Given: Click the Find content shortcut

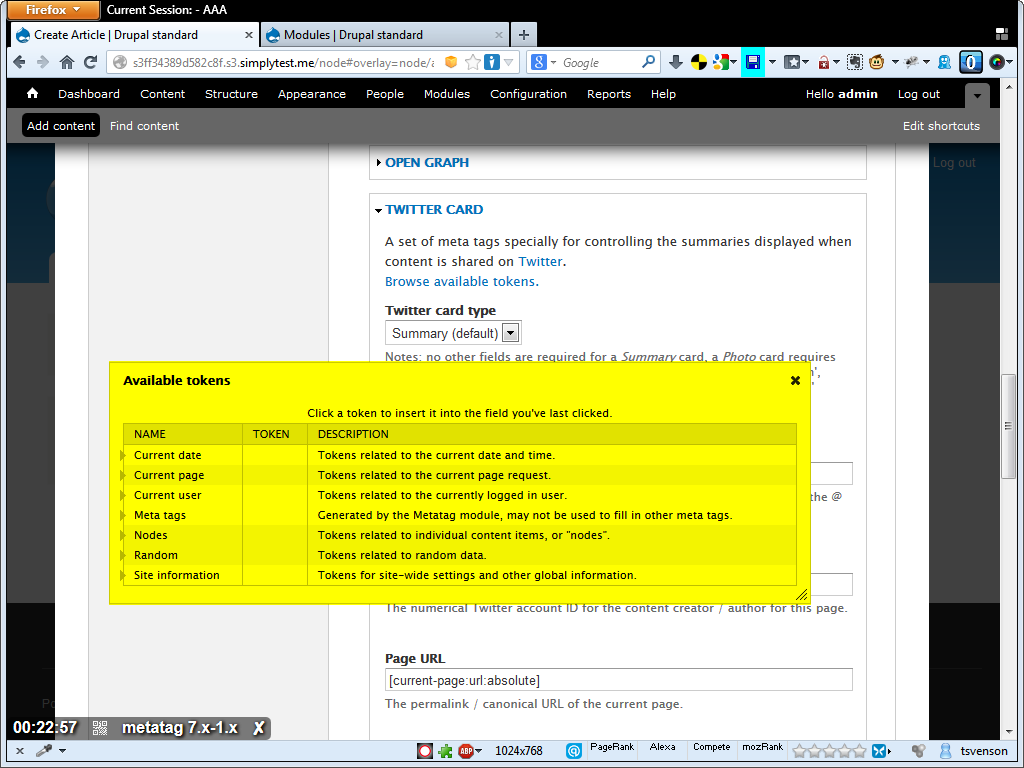Looking at the screenshot, I should tap(144, 126).
